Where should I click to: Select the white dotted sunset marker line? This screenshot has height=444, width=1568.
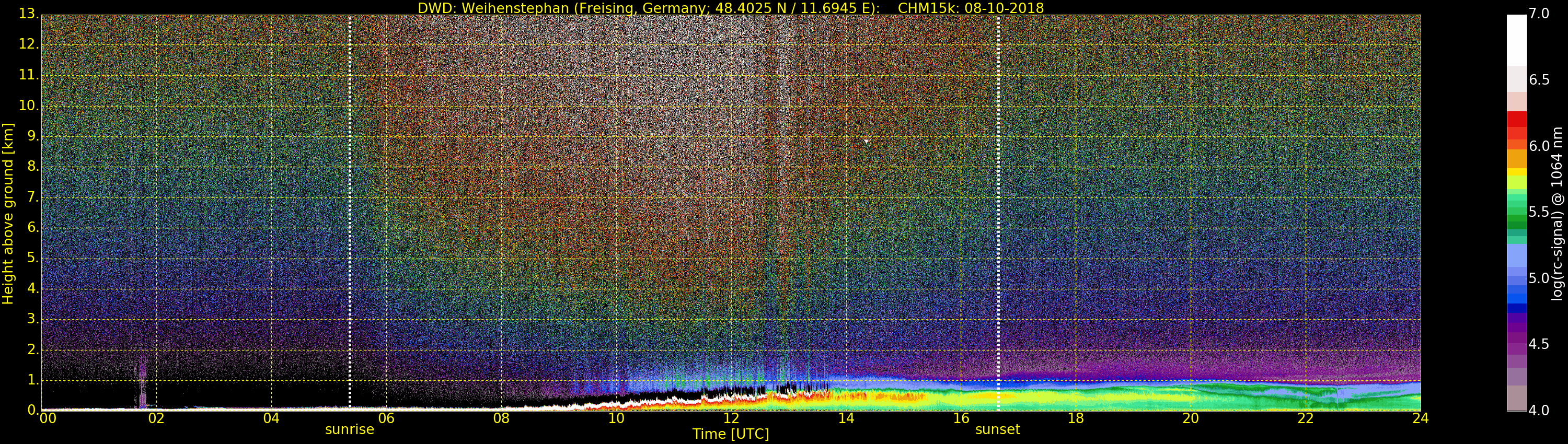click(999, 212)
